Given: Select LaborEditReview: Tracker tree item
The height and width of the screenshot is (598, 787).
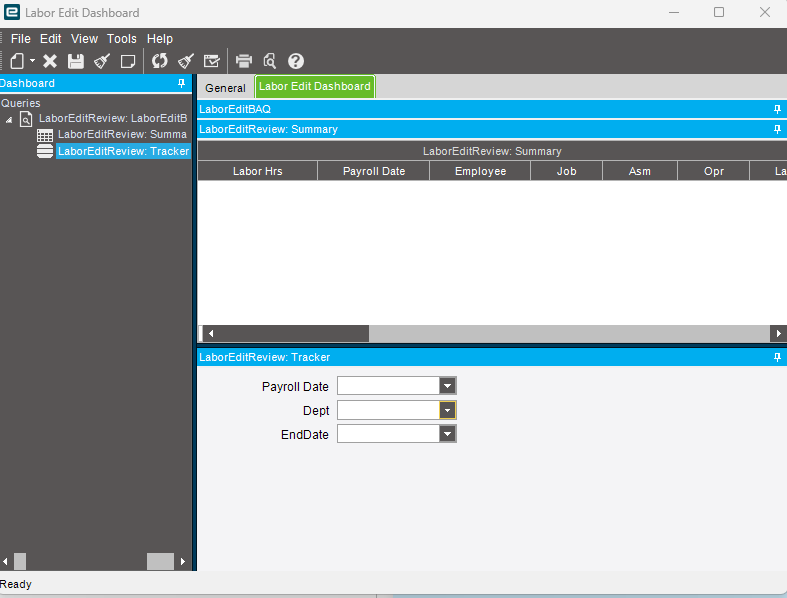Looking at the screenshot, I should 123,151.
